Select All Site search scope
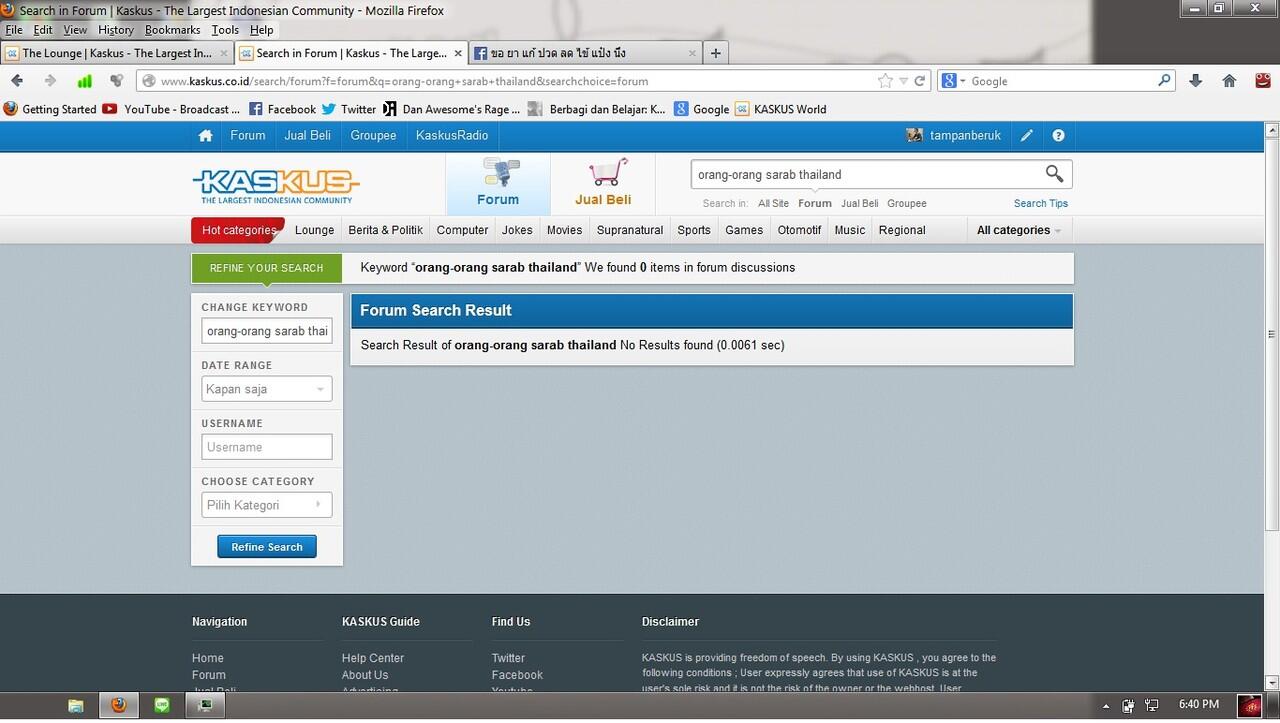 tap(773, 203)
